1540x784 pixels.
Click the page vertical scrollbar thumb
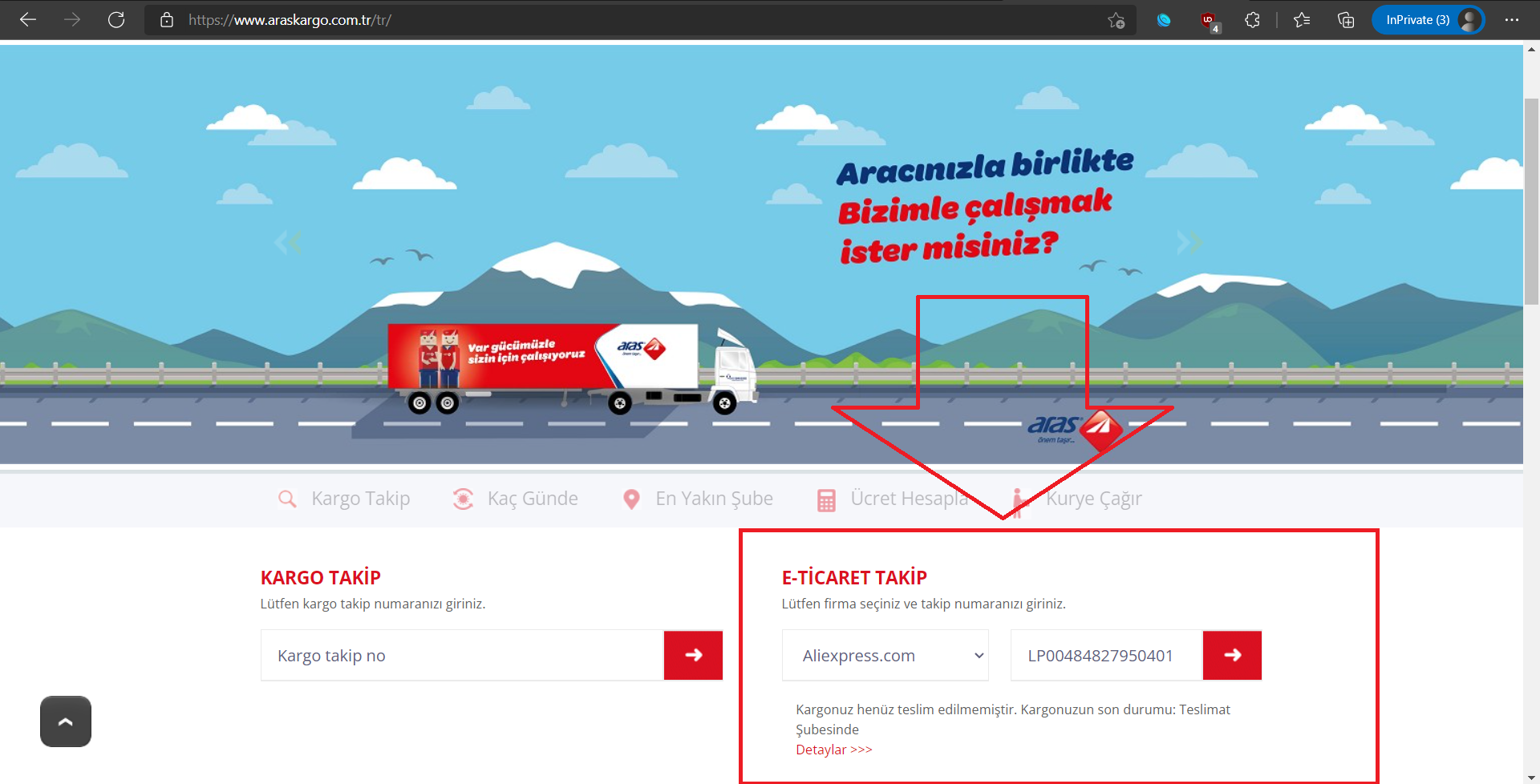pos(1531,200)
